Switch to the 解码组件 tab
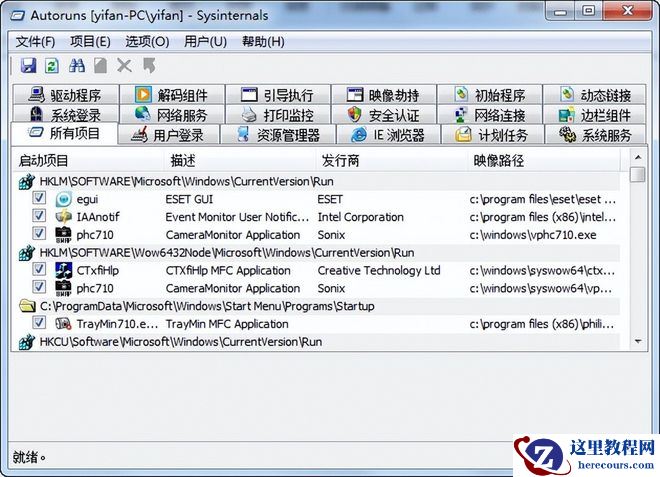The image size is (660, 477). tap(172, 95)
